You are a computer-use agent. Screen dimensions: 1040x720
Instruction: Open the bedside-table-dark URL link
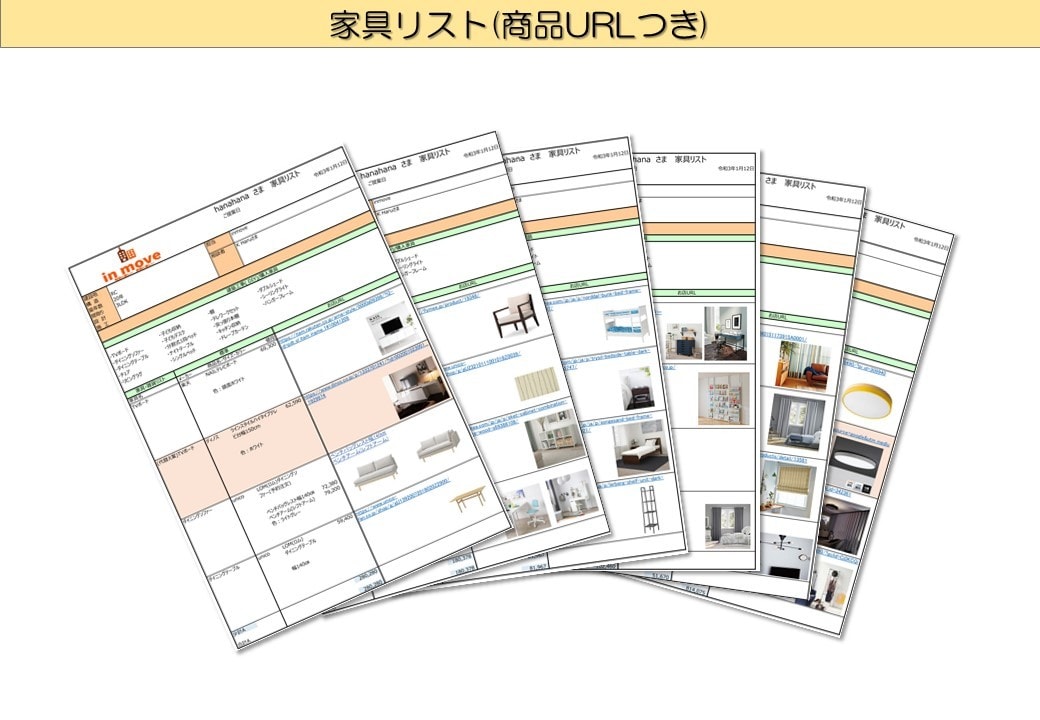point(607,358)
